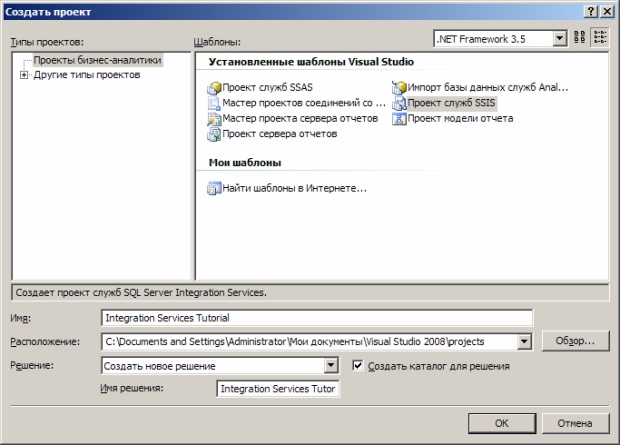Select the Проект служб SSAS template icon
The width and height of the screenshot is (620, 445).
(213, 88)
